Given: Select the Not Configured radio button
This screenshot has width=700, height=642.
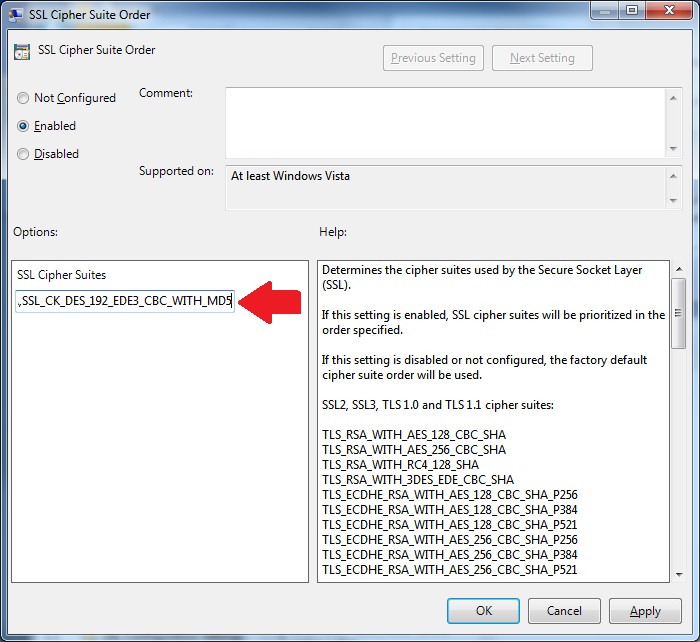Looking at the screenshot, I should 23,98.
